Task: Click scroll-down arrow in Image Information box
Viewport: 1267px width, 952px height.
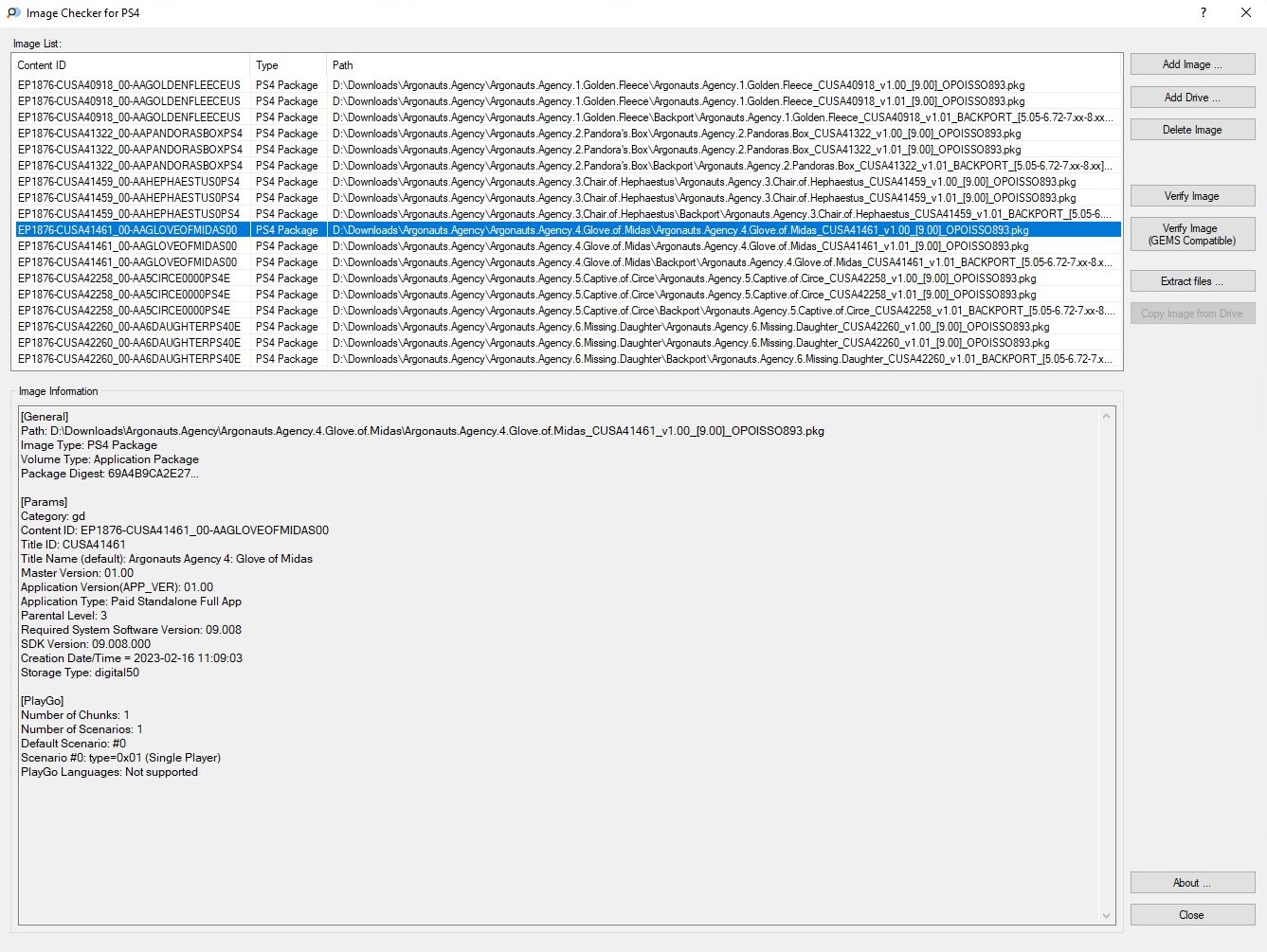Action: (1106, 916)
